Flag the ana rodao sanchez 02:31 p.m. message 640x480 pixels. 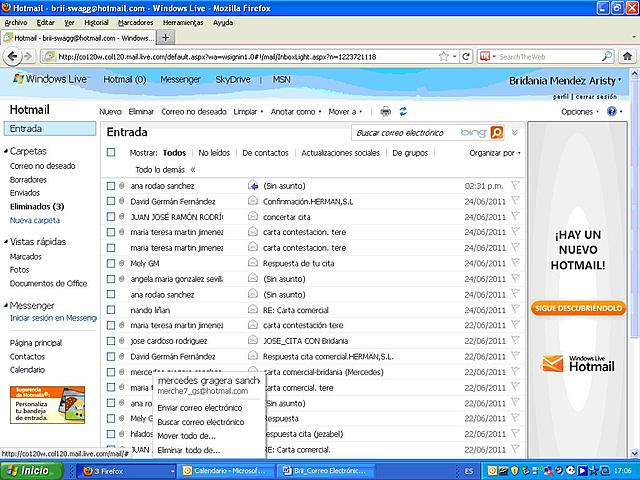[x=515, y=185]
